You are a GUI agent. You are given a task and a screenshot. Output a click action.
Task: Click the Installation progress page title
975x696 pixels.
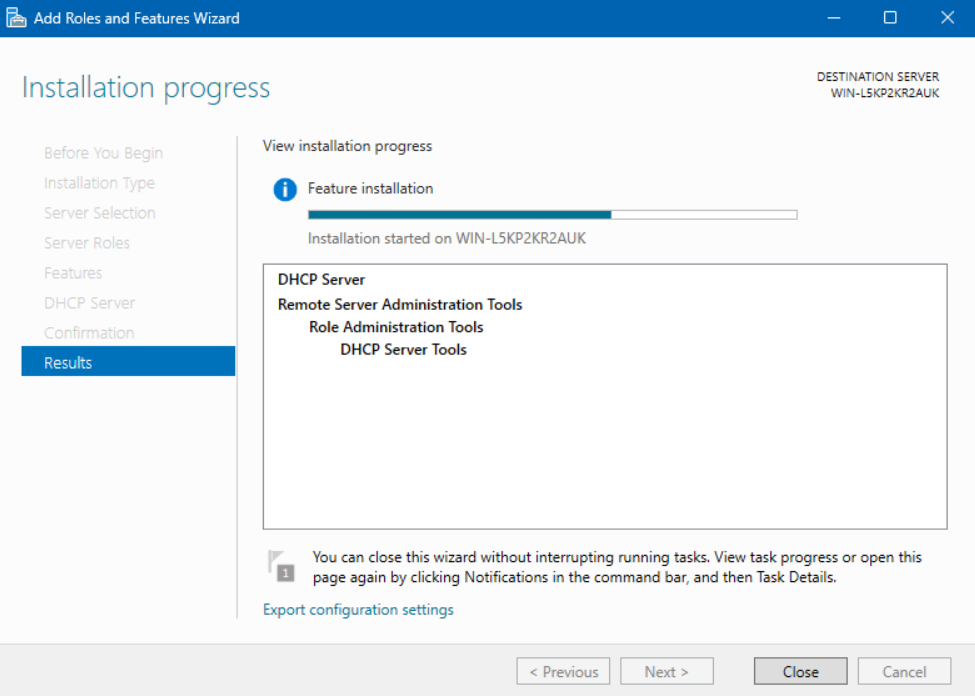146,87
